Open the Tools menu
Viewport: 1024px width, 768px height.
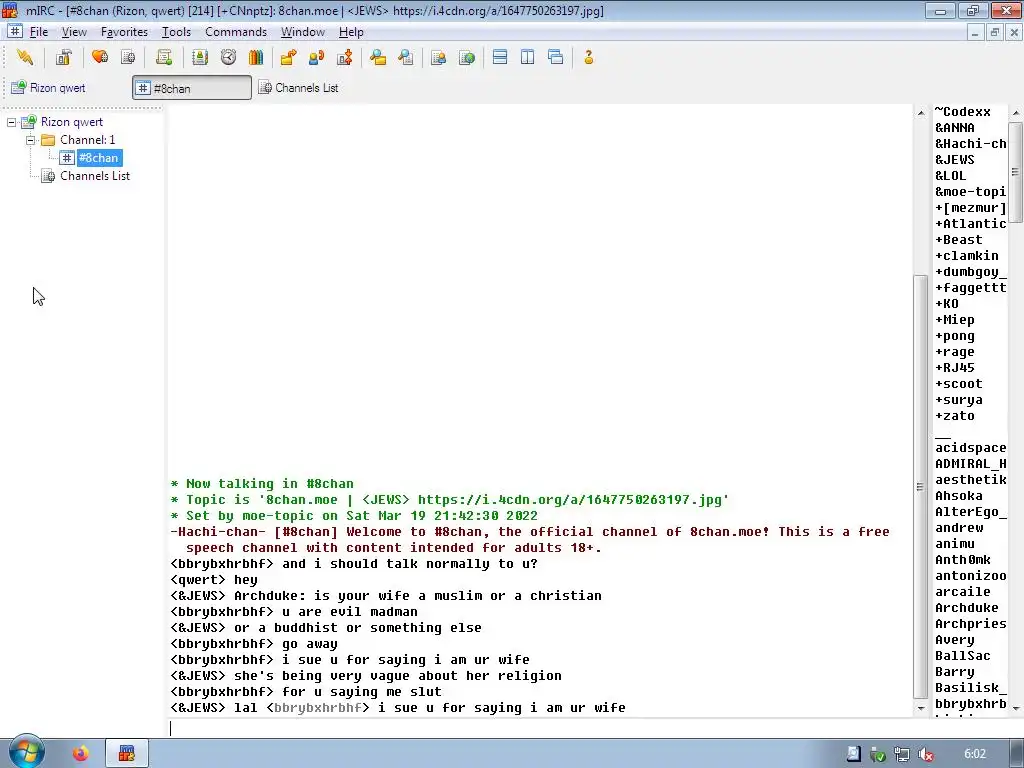[x=176, y=32]
